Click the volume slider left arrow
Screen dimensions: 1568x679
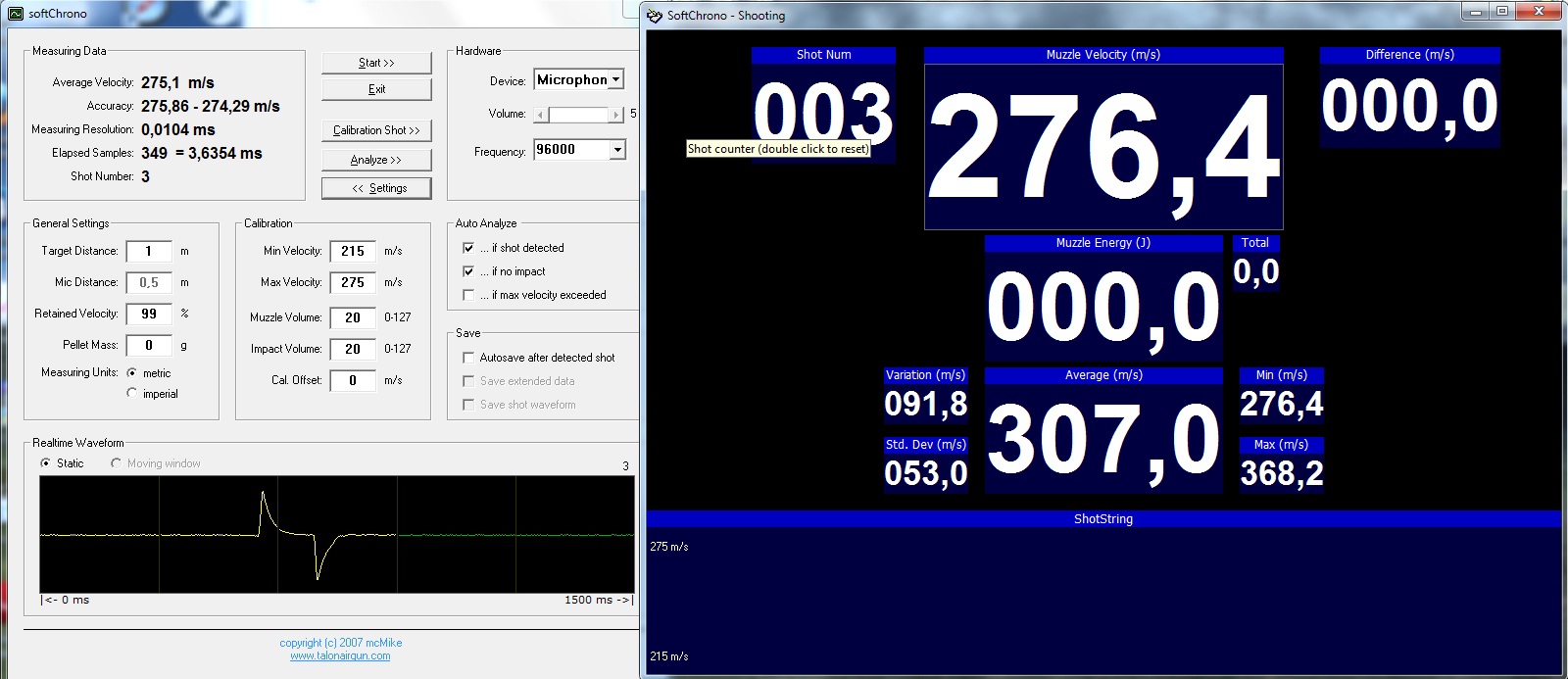[x=542, y=115]
